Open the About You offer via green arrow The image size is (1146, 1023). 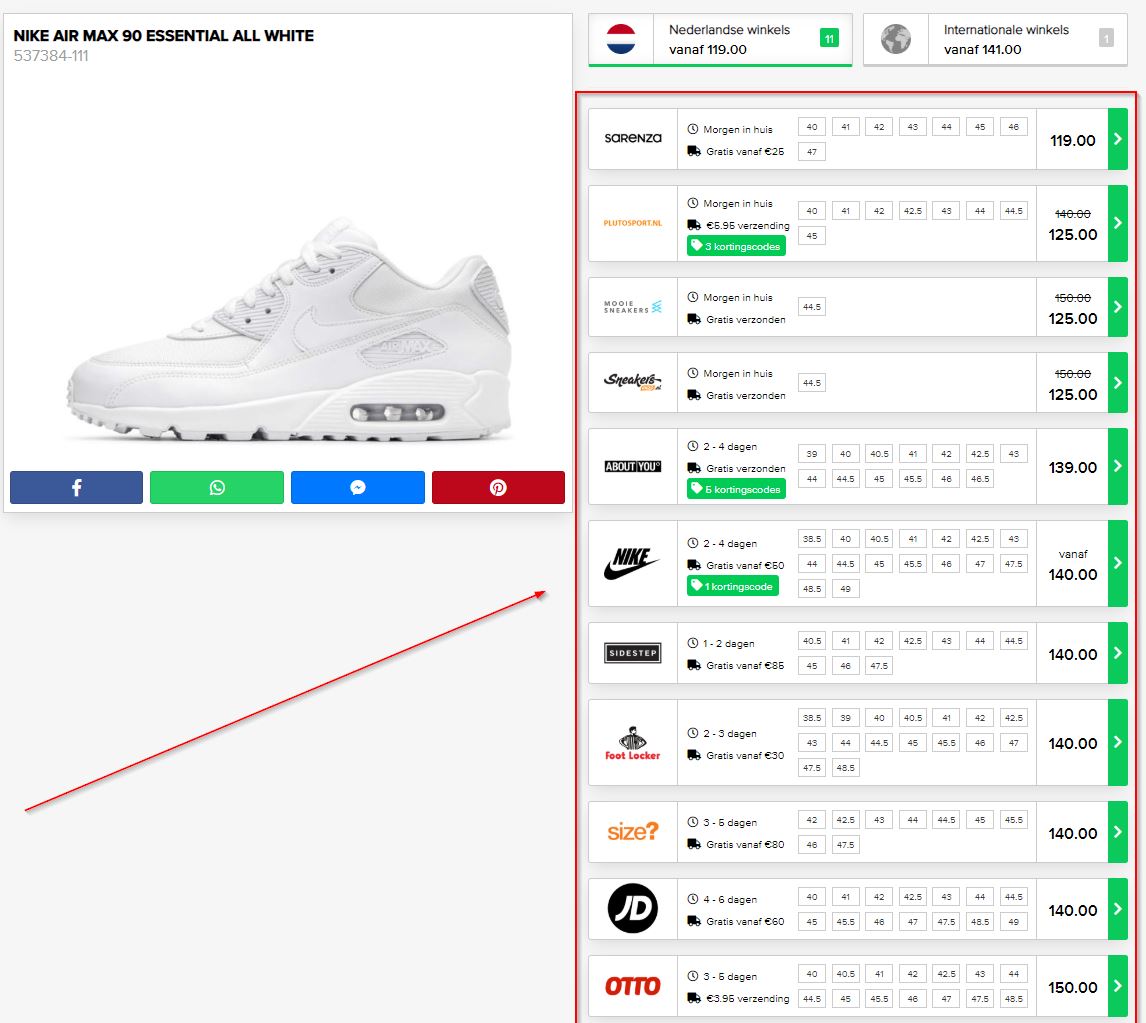1117,466
